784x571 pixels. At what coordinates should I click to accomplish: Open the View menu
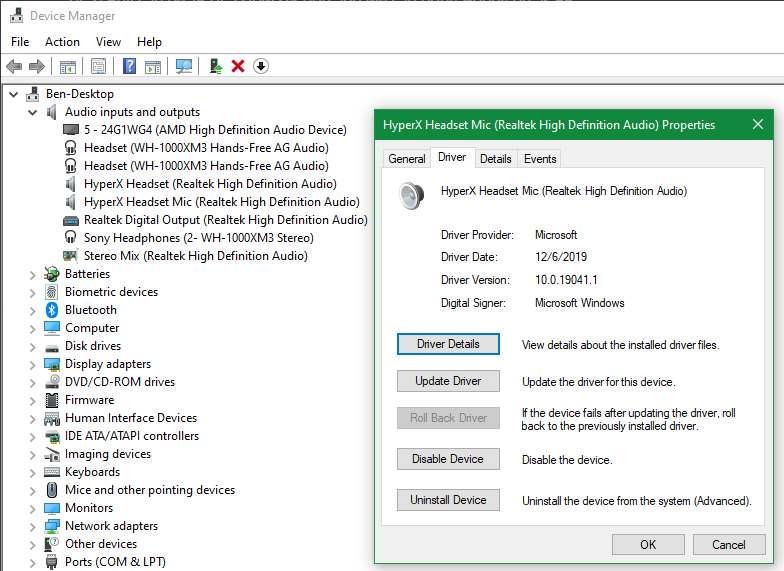coord(108,42)
